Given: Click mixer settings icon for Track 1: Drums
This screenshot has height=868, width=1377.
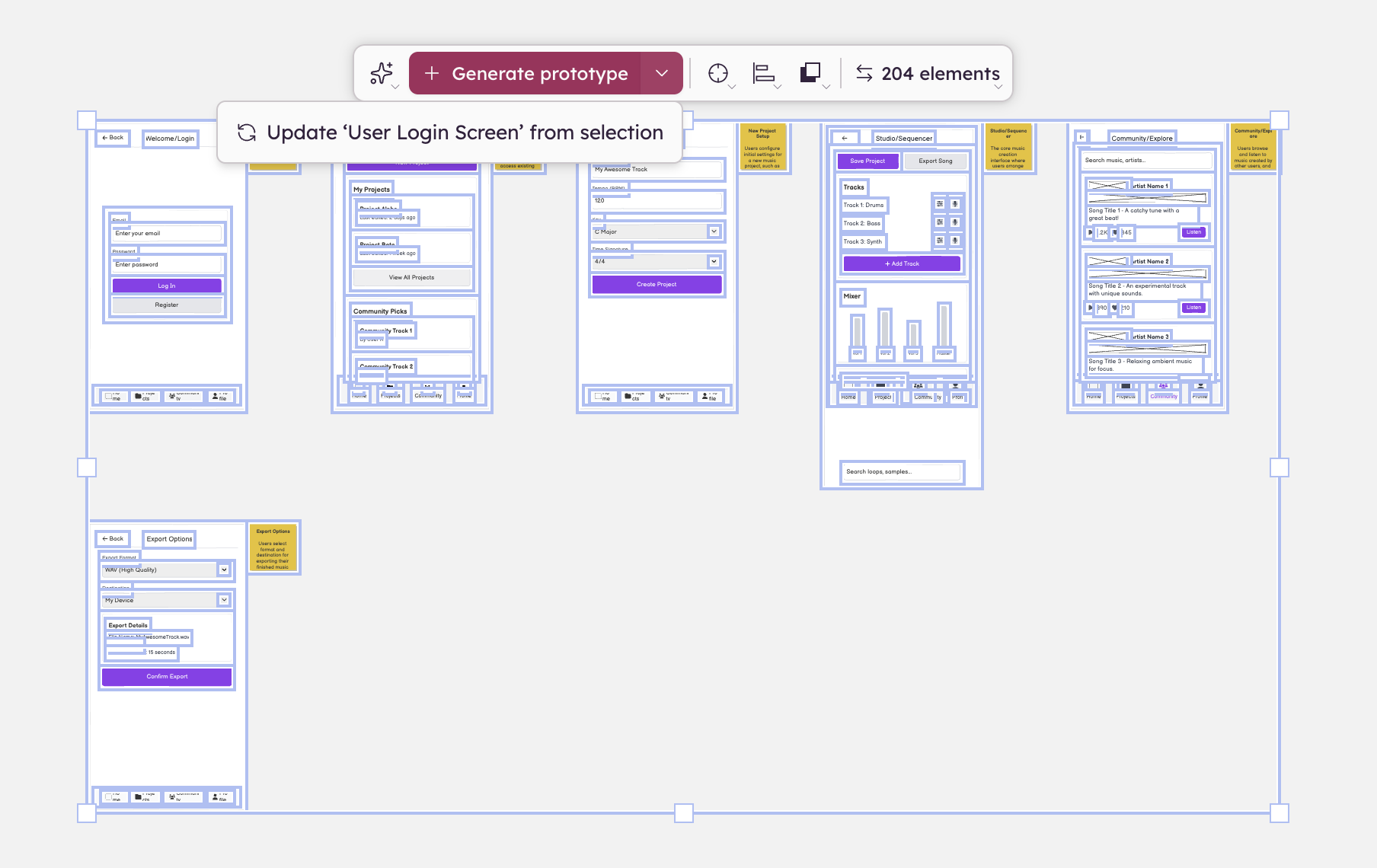Looking at the screenshot, I should point(940,204).
